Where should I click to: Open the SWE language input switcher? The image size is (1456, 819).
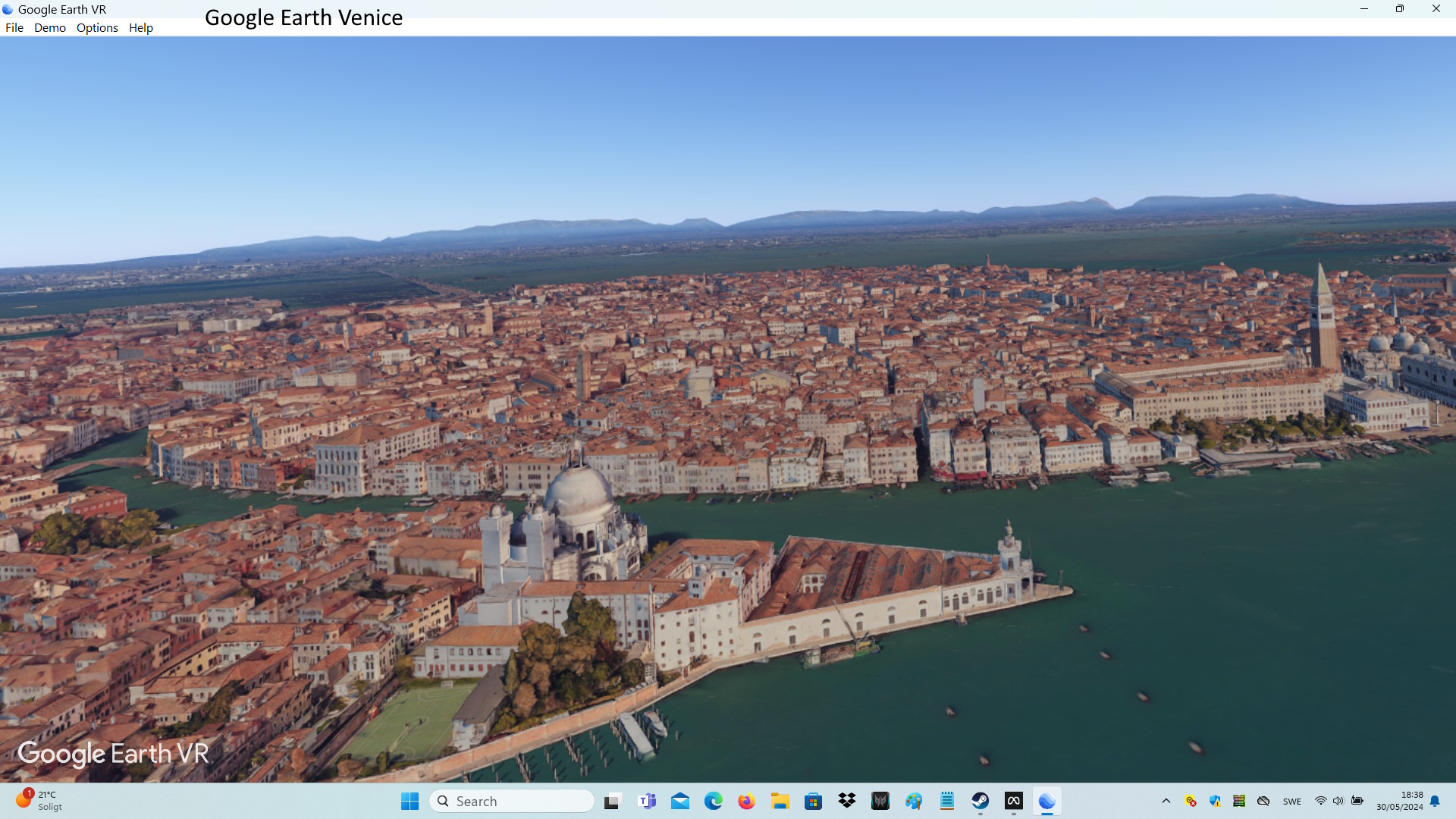point(1292,802)
